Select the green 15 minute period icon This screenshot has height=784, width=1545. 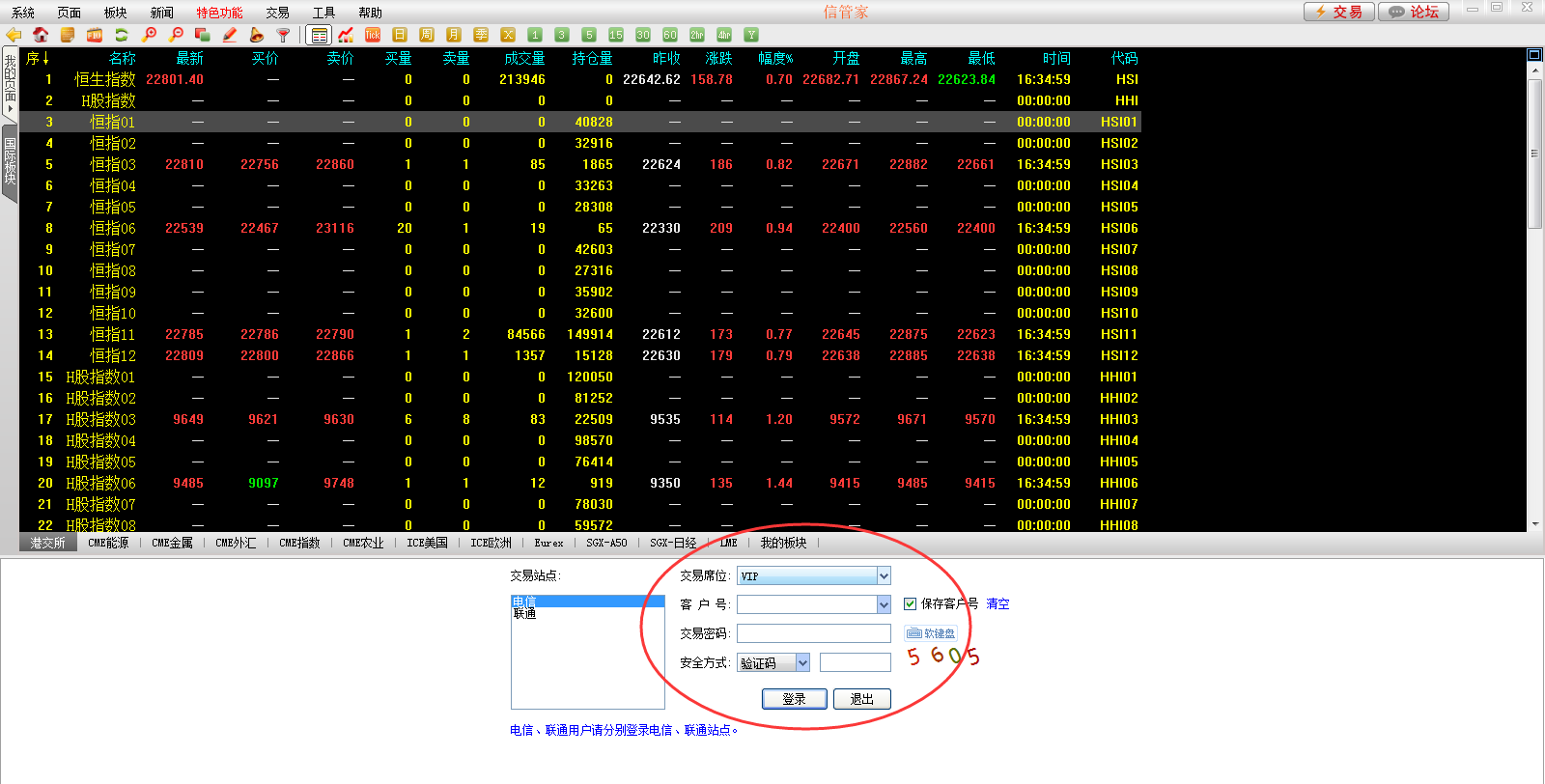pyautogui.click(x=616, y=35)
